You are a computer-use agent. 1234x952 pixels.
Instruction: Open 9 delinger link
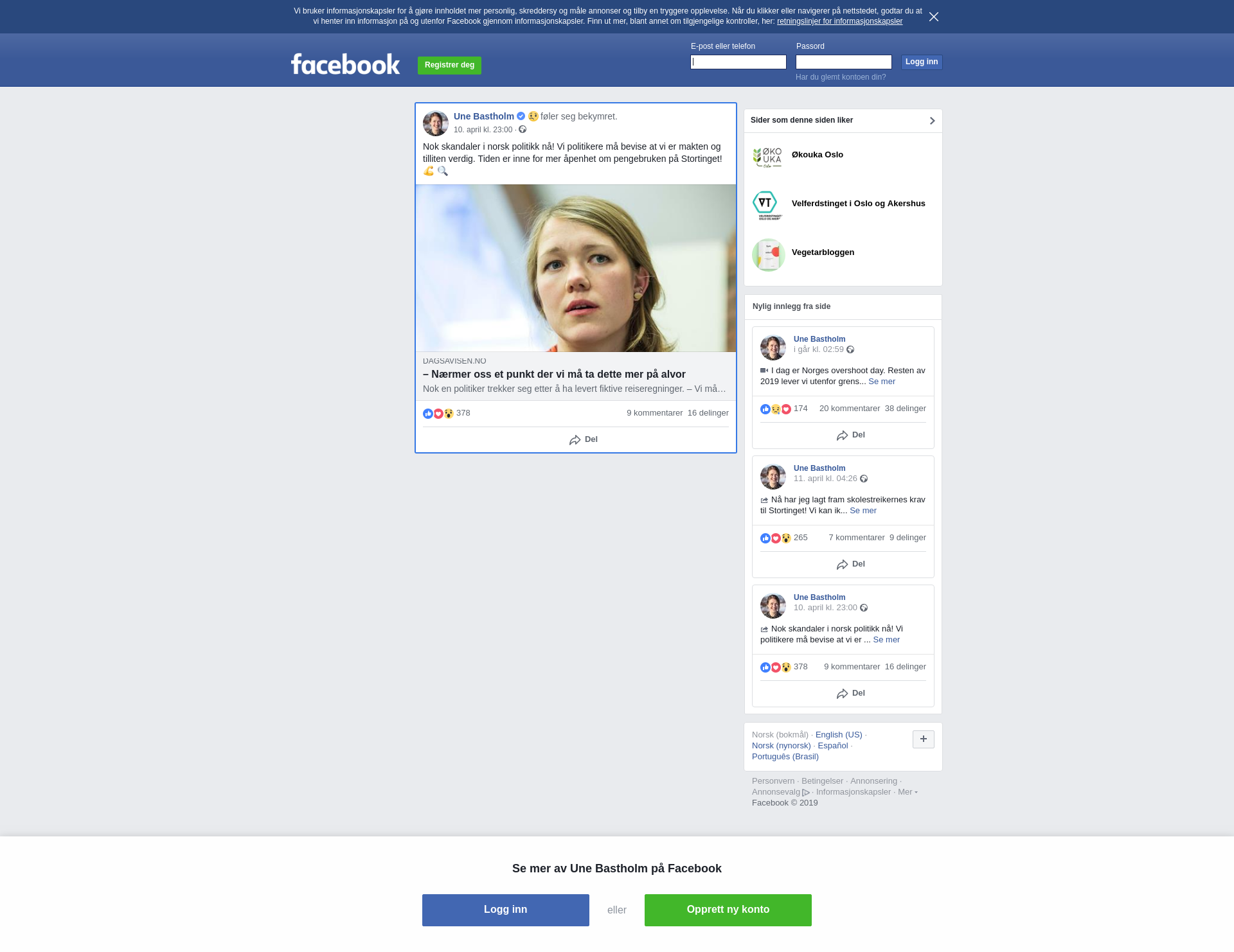pos(908,538)
